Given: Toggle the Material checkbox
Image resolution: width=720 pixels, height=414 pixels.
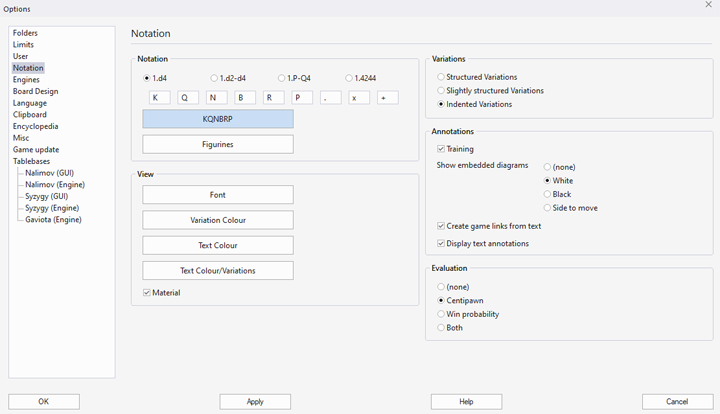Looking at the screenshot, I should coord(147,293).
